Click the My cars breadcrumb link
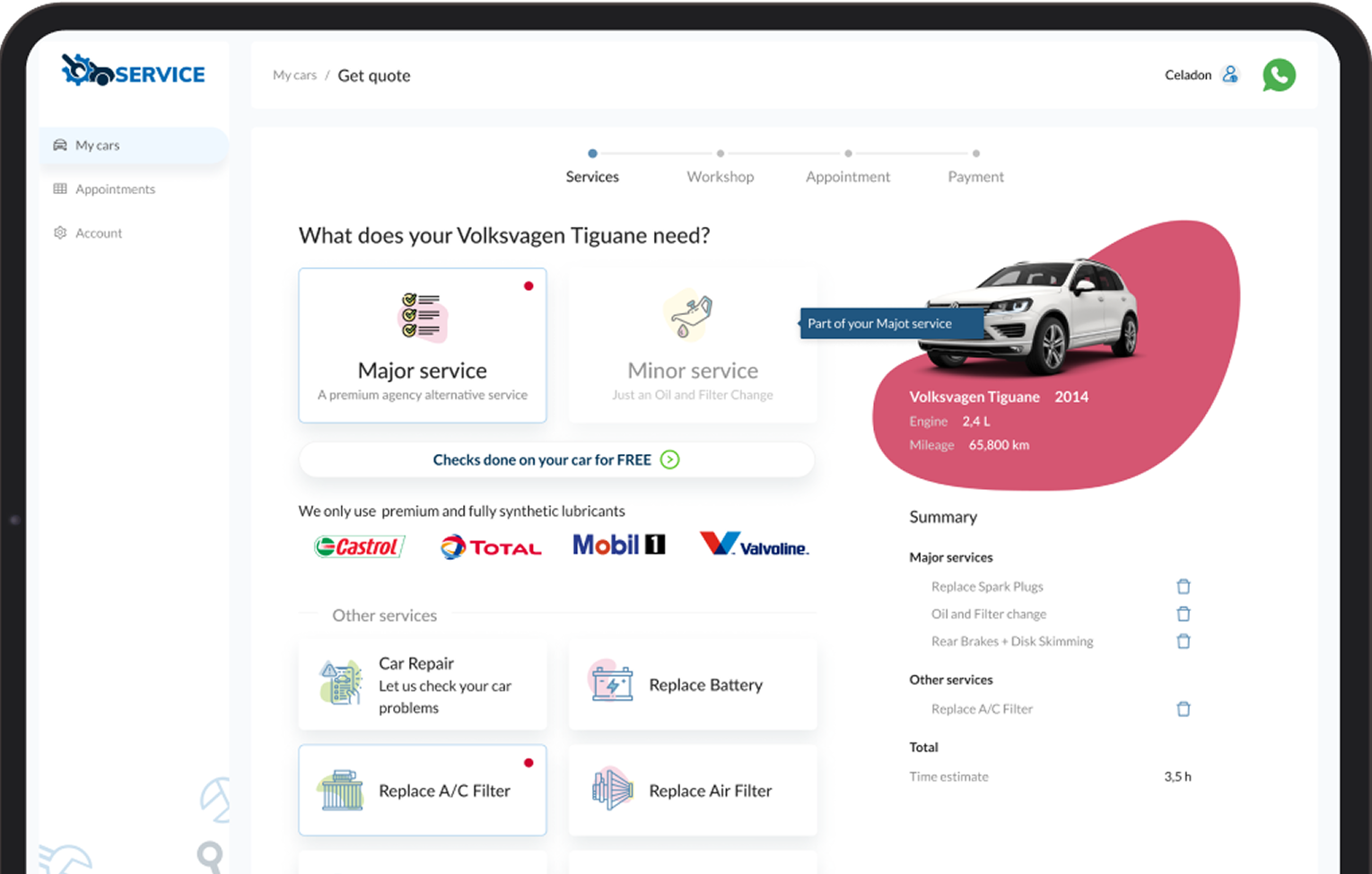1372x874 pixels. pos(294,75)
